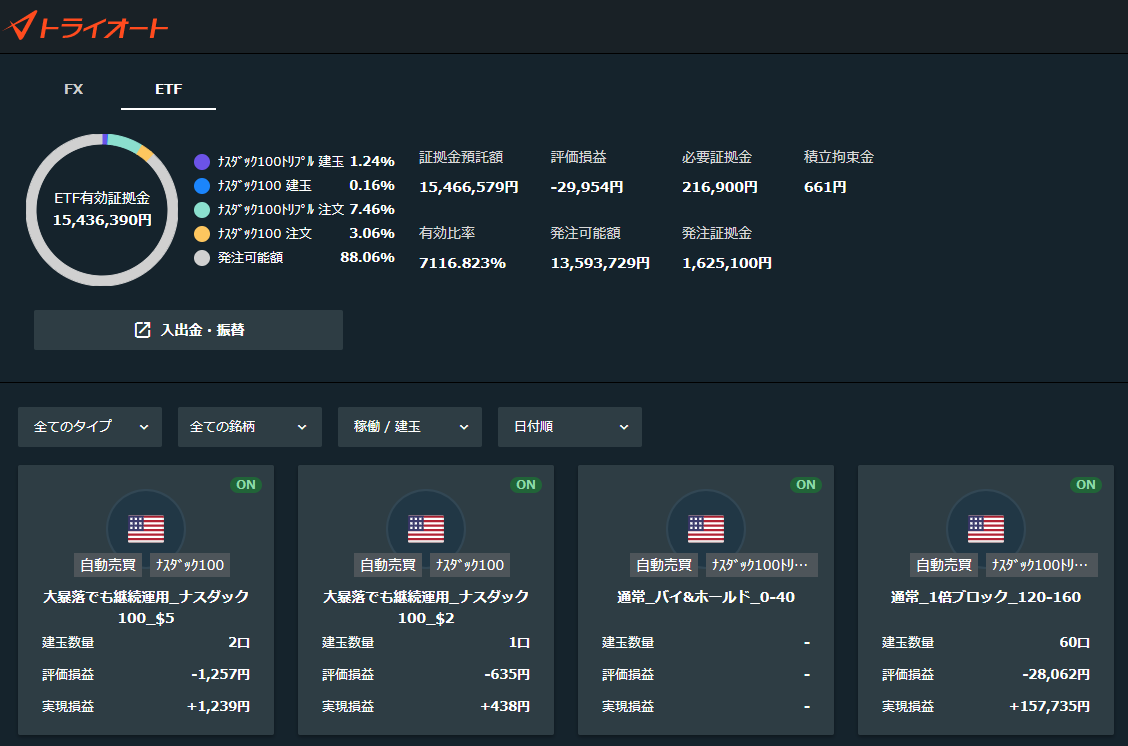Click yellow swatch for ナスダック100 注文
Image resolution: width=1128 pixels, height=746 pixels.
tap(202, 234)
